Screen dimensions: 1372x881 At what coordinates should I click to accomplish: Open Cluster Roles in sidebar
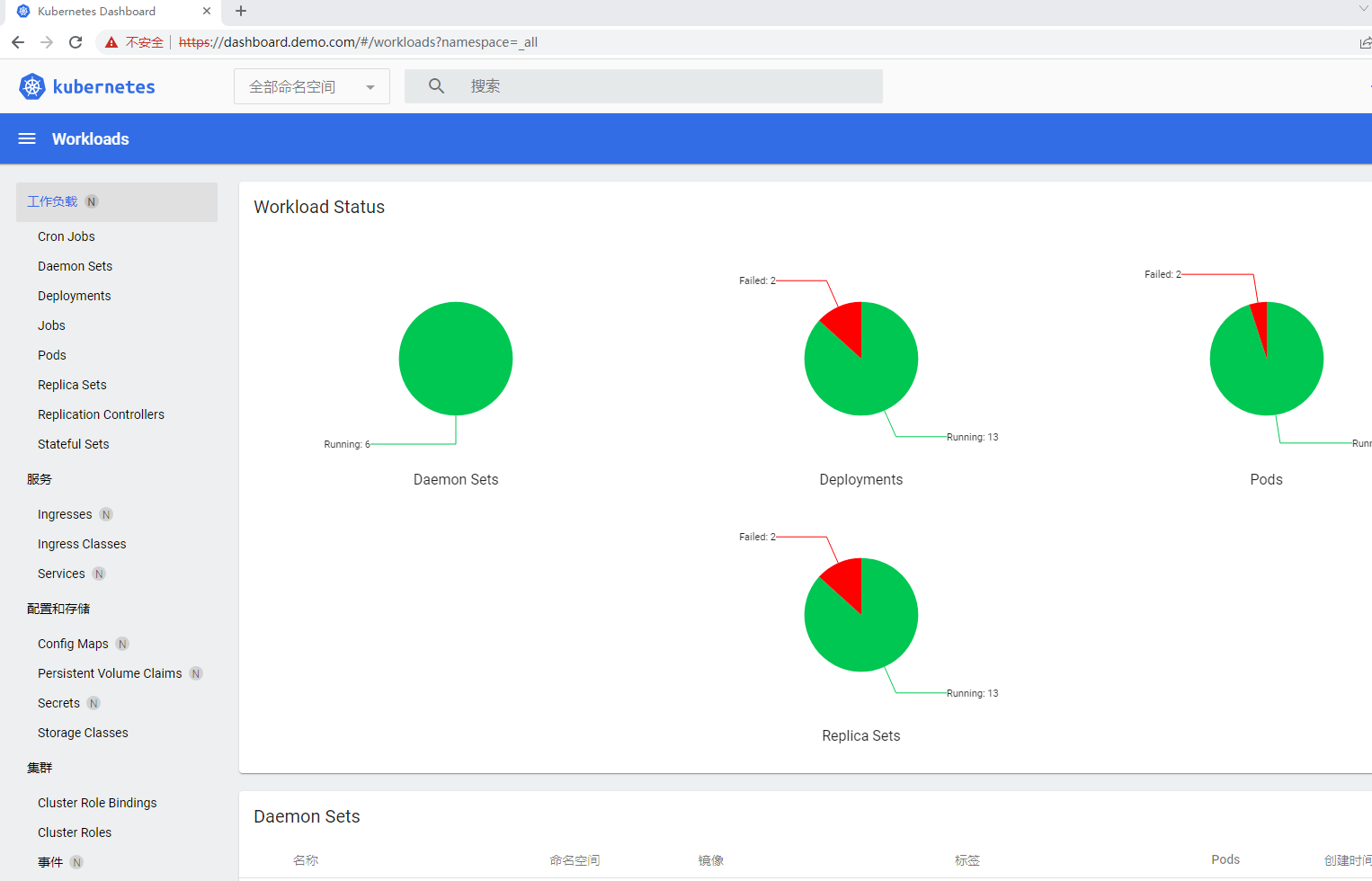(x=75, y=832)
